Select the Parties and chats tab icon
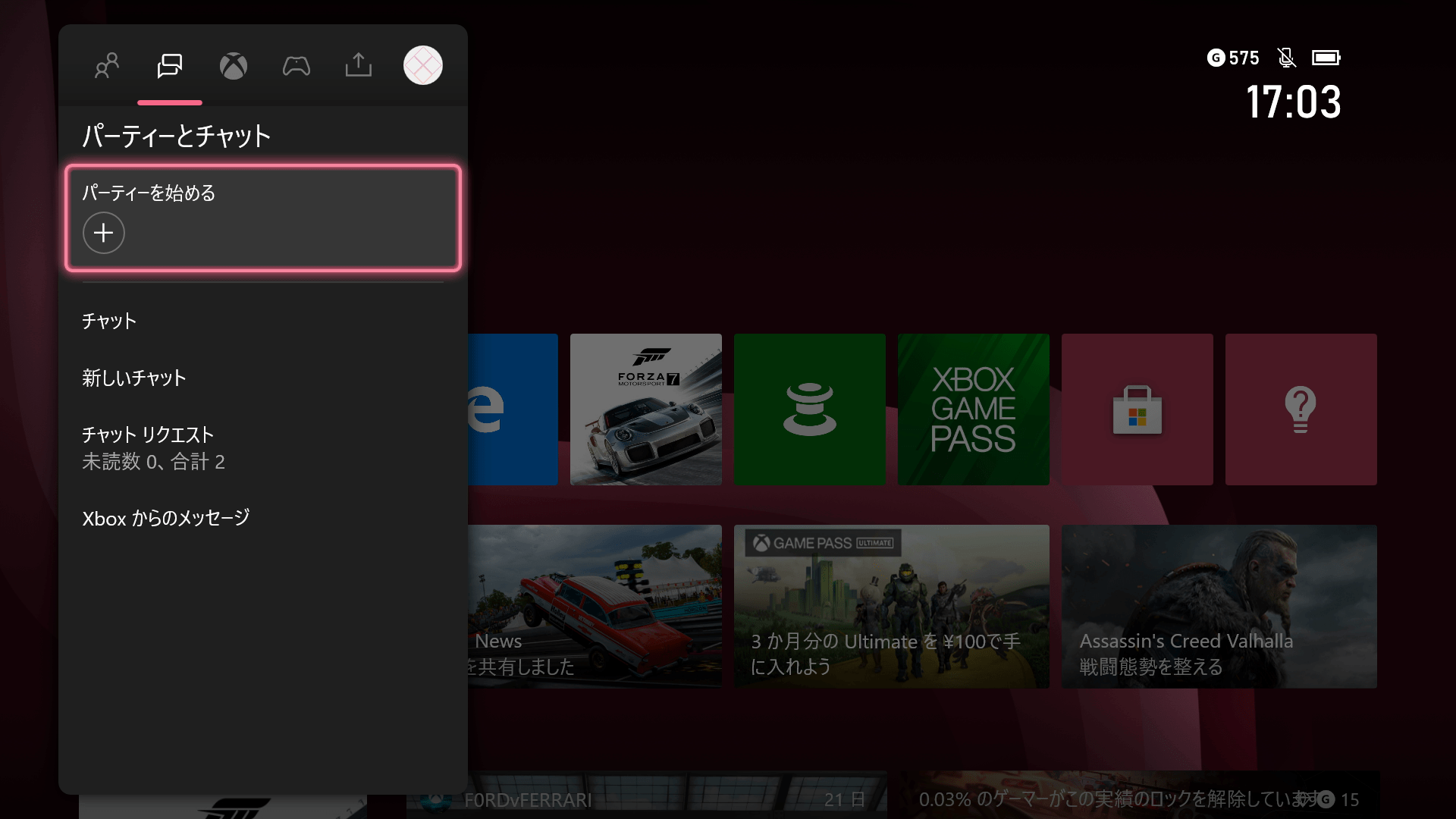1456x819 pixels. (170, 66)
